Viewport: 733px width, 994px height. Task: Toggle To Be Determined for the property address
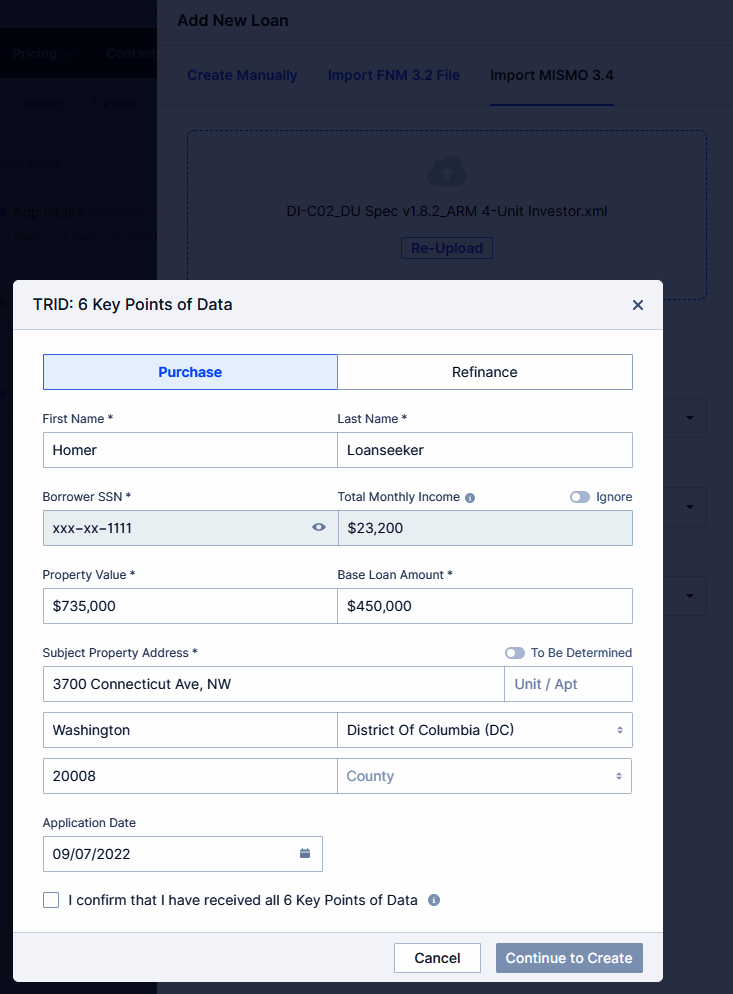point(514,653)
